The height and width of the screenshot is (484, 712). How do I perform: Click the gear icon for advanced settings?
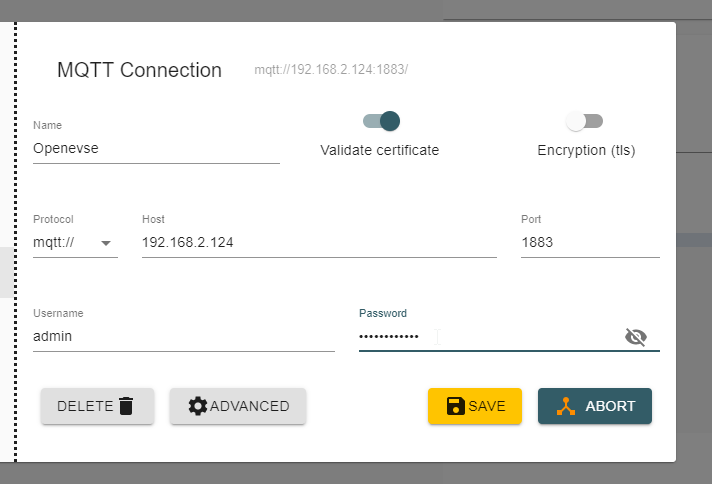pos(198,406)
